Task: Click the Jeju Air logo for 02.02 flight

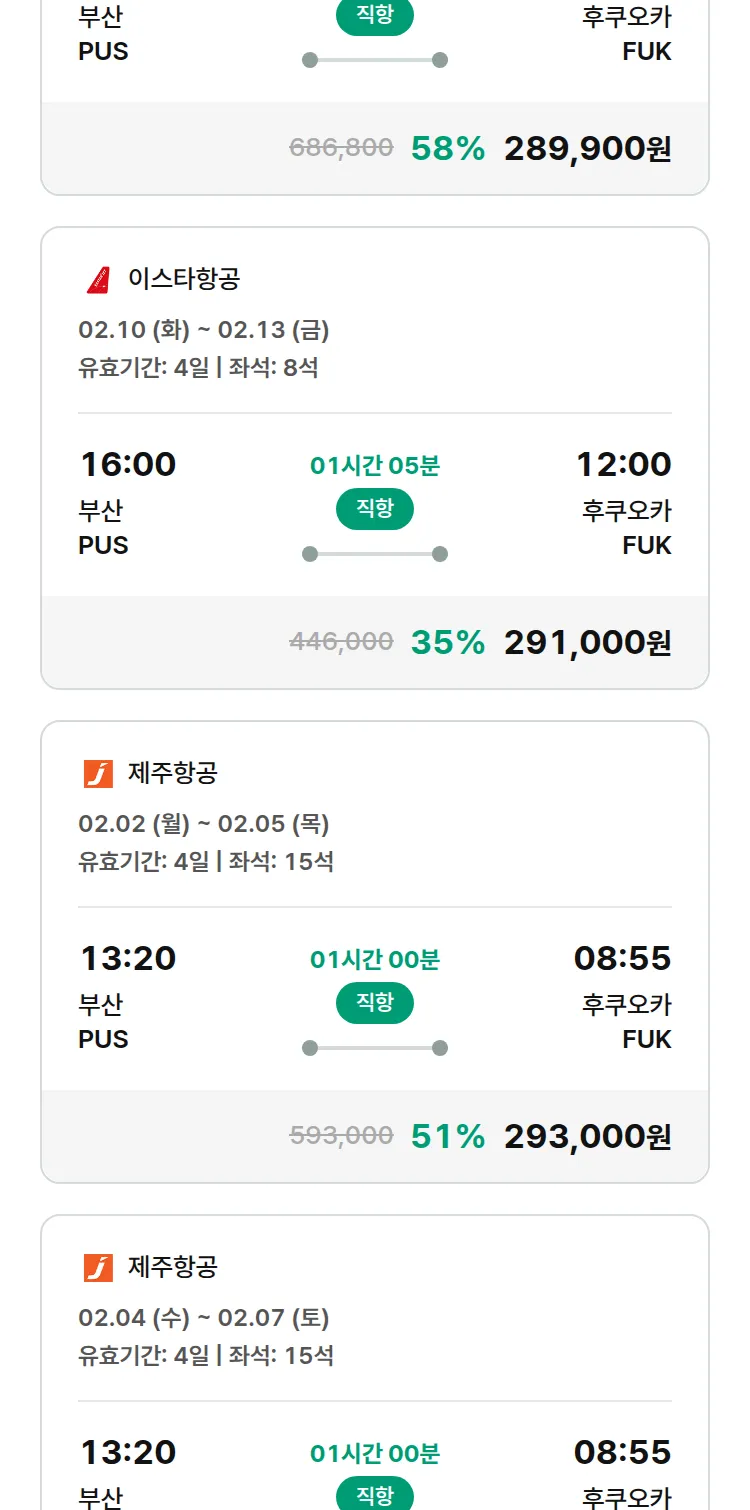Action: tap(98, 773)
